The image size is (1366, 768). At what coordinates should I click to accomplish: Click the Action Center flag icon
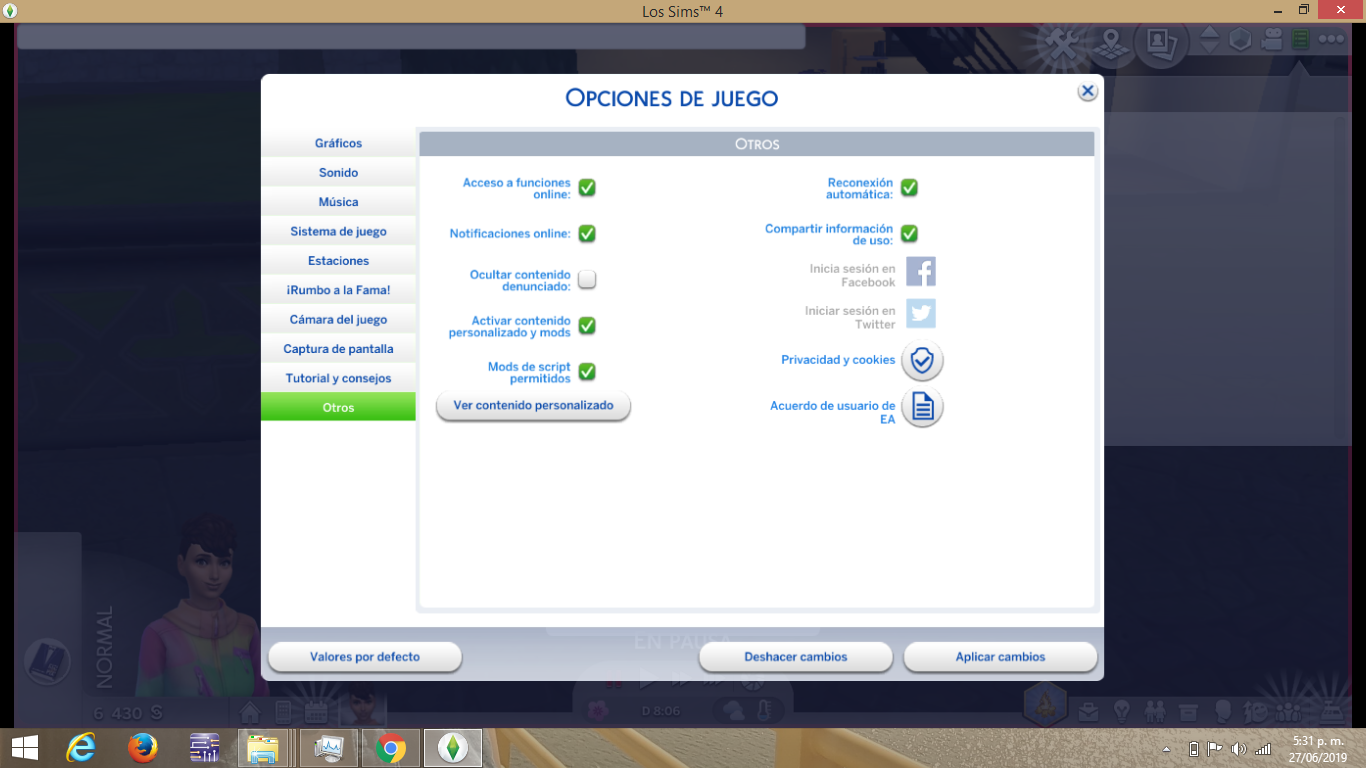(1215, 748)
